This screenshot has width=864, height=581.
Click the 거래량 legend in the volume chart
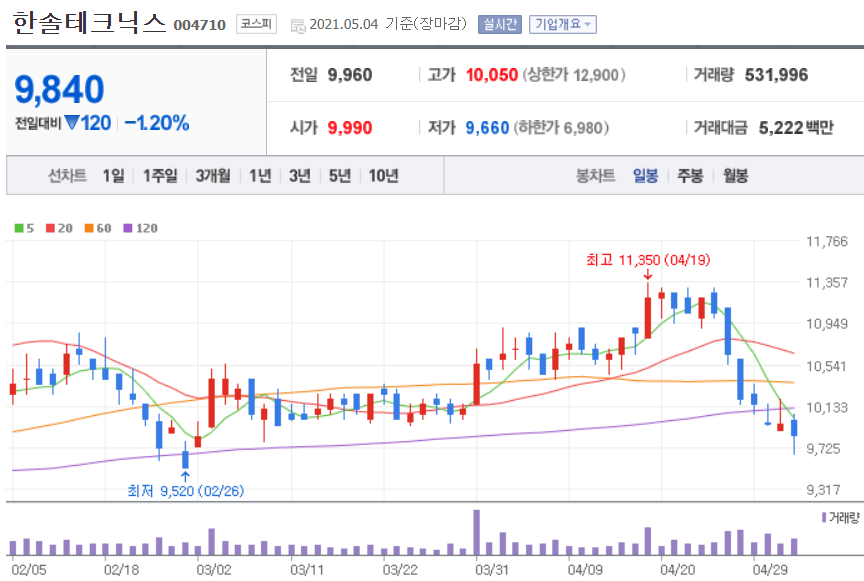840,518
